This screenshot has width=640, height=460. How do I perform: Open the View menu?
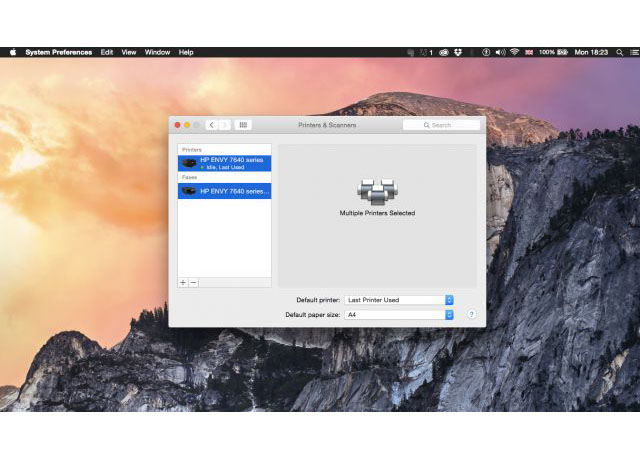[x=129, y=52]
